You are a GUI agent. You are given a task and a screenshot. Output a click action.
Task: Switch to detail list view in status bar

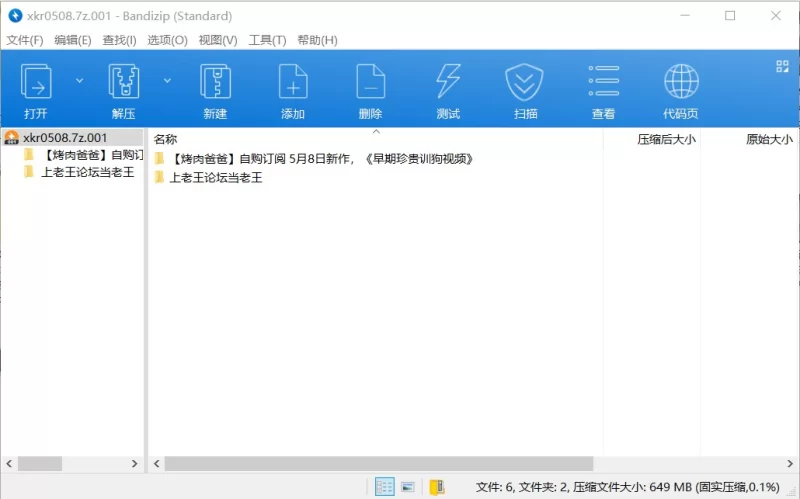coord(384,487)
